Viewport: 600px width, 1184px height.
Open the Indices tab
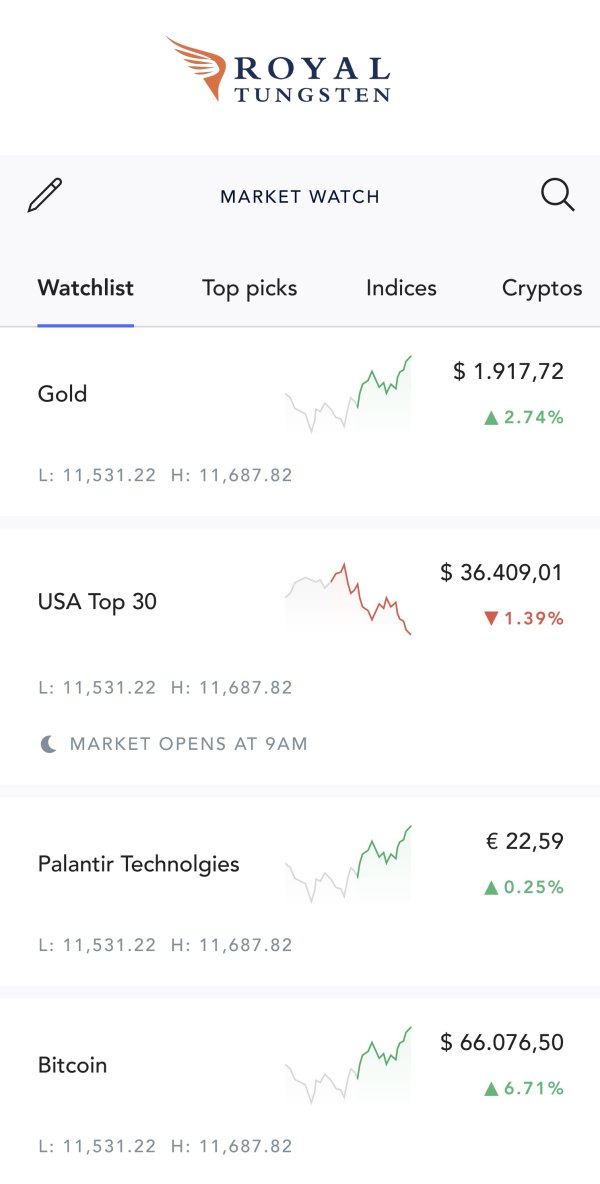401,288
